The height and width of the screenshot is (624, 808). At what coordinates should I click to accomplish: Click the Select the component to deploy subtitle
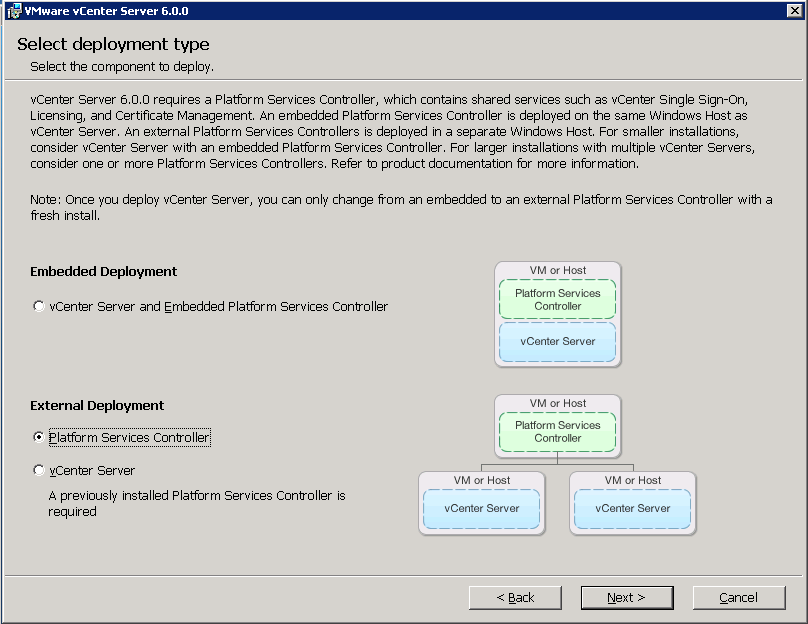122,67
